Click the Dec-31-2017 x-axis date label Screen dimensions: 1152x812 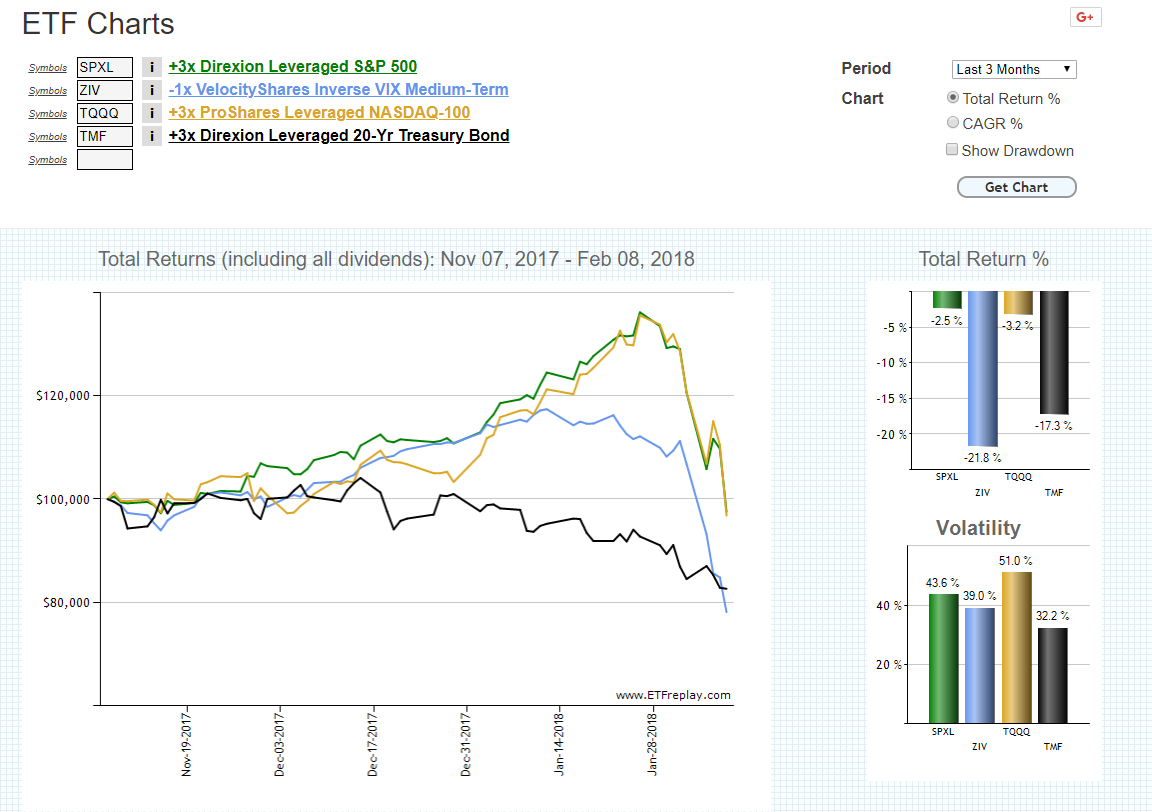(466, 744)
